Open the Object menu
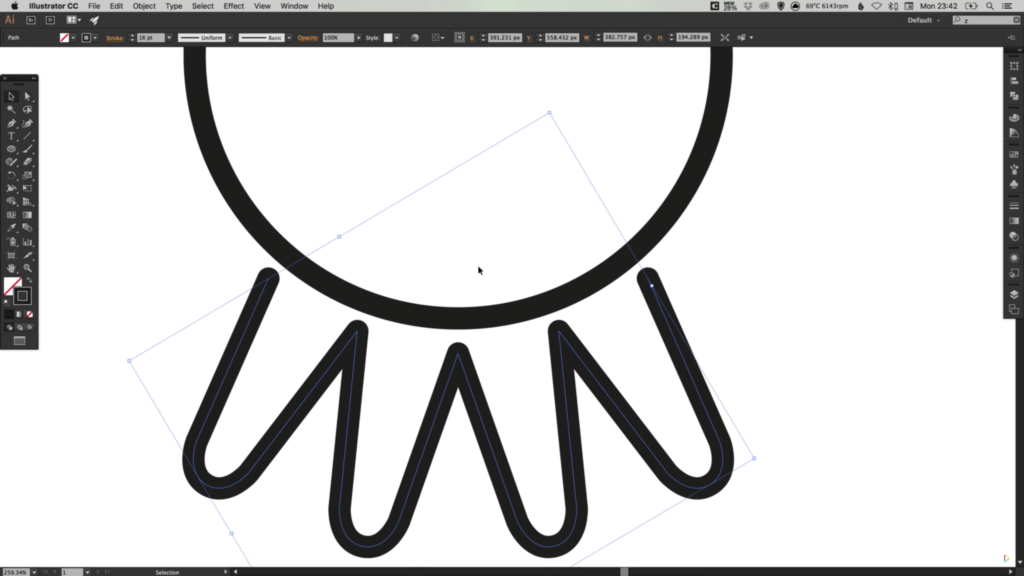 [x=144, y=6]
